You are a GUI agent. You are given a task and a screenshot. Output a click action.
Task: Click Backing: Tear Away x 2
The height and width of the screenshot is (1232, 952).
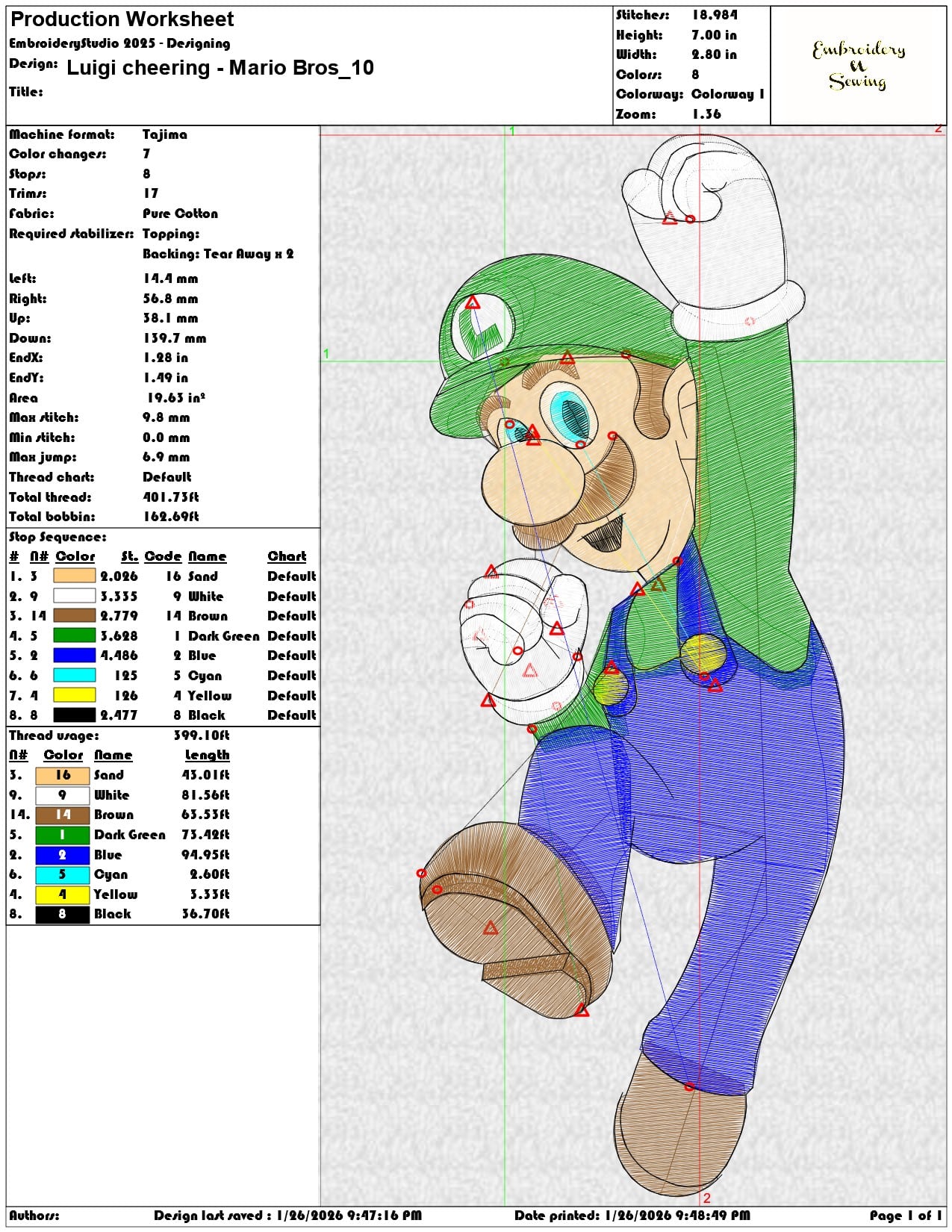[x=218, y=254]
